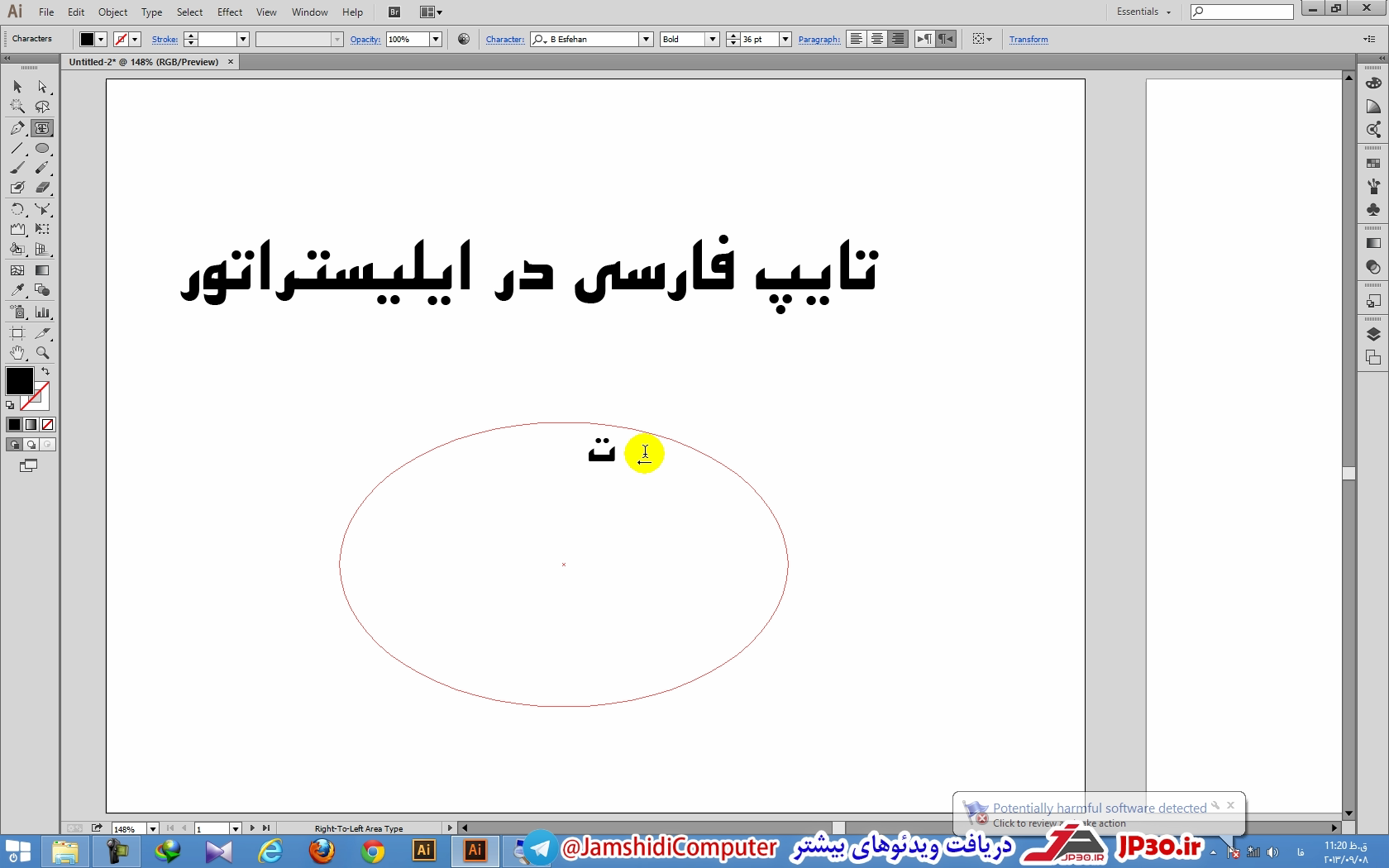The width and height of the screenshot is (1389, 868).
Task: Open the Symbols panel icon
Action: click(1373, 210)
